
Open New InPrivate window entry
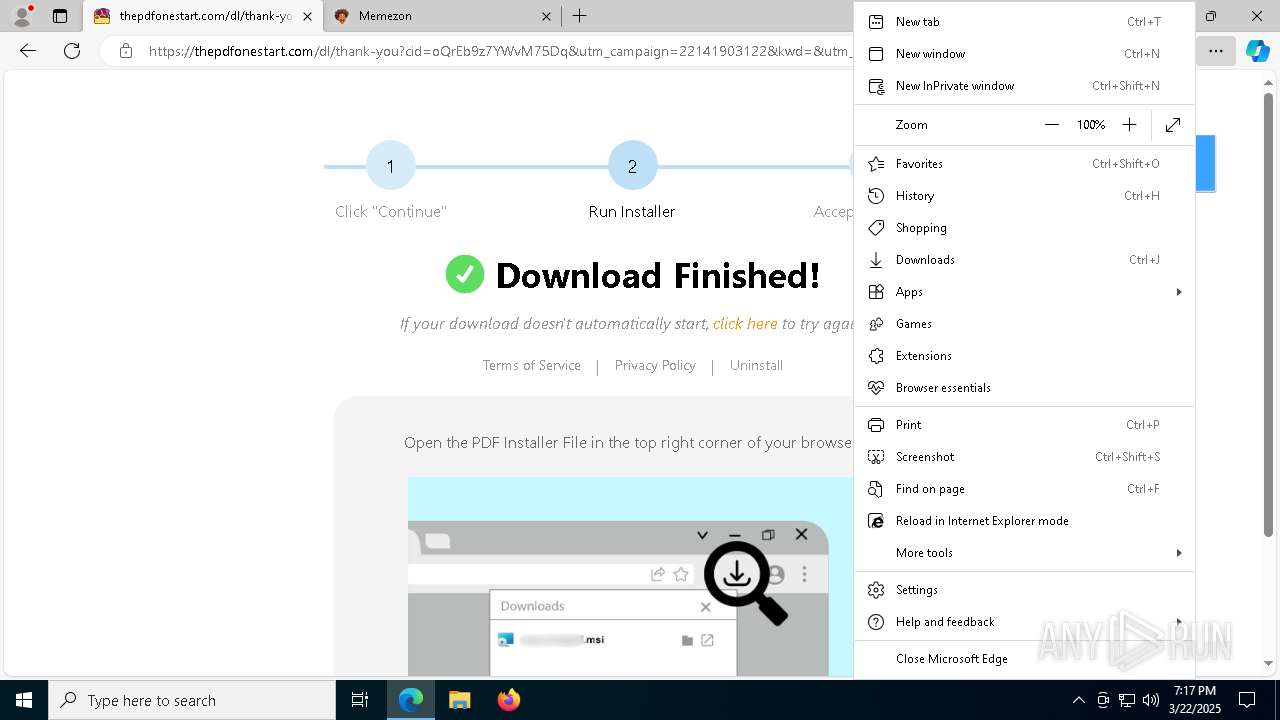point(1024,85)
